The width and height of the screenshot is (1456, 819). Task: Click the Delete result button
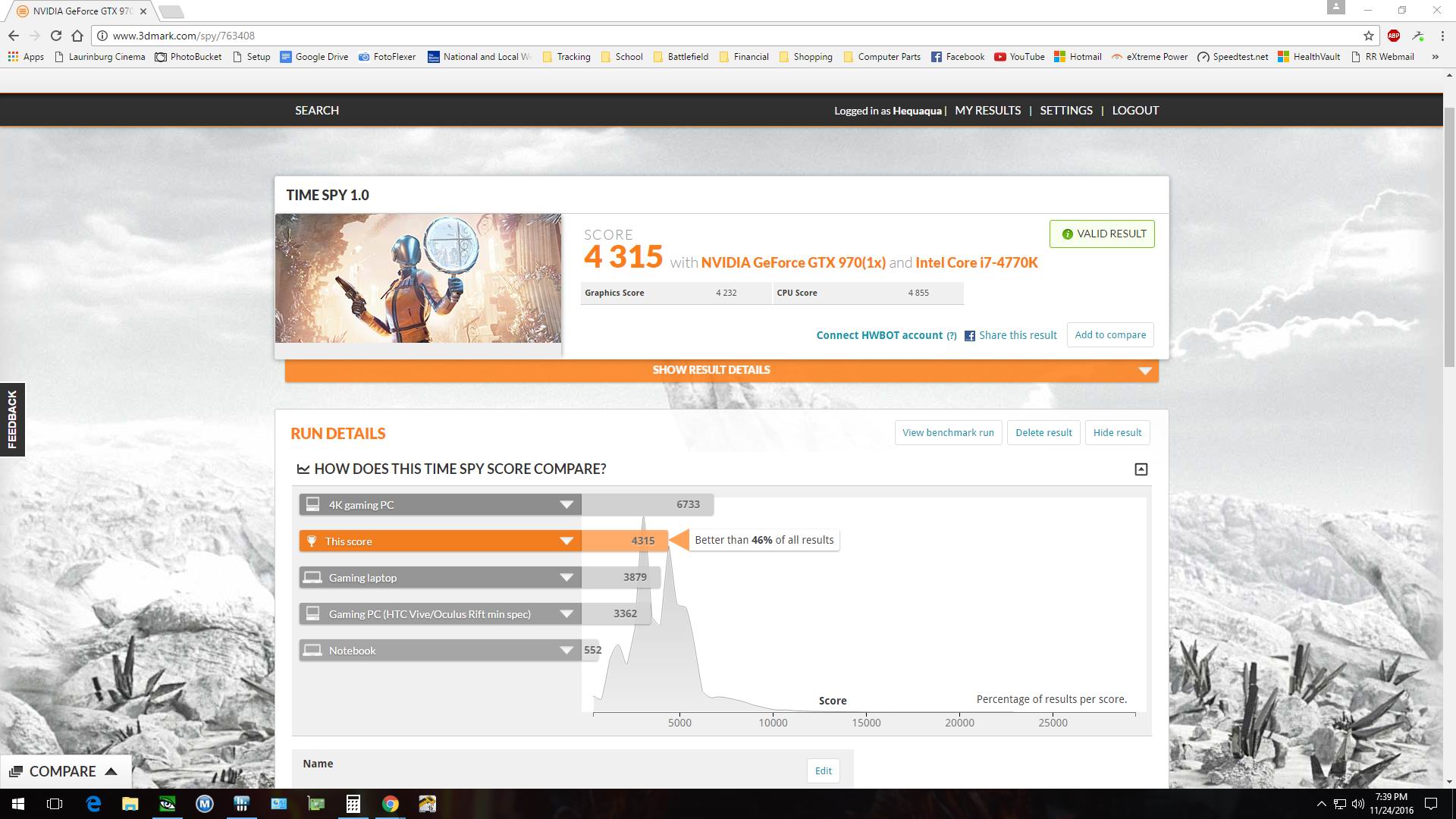click(1043, 433)
